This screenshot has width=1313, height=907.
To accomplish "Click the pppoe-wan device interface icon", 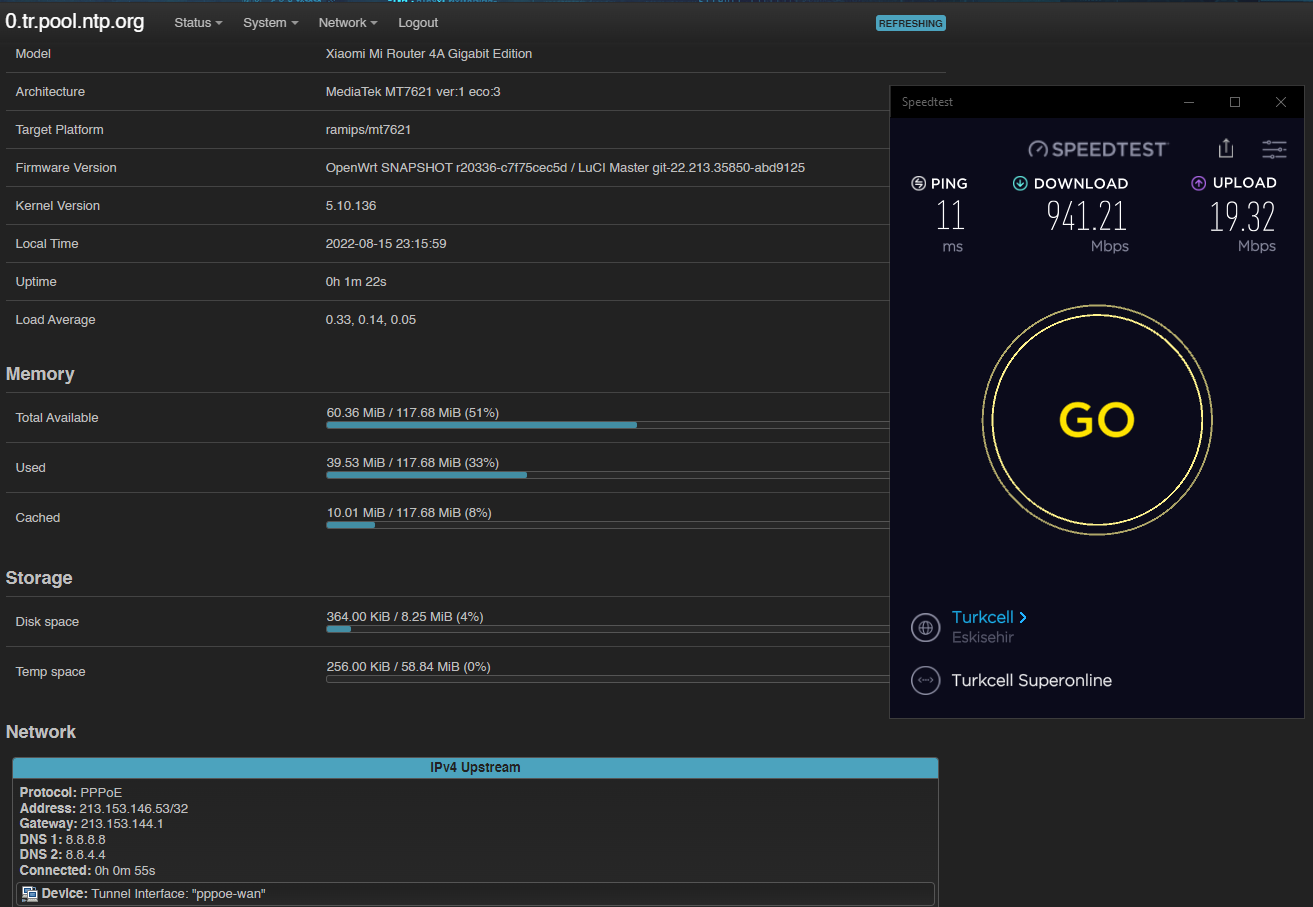I will pyautogui.click(x=30, y=893).
